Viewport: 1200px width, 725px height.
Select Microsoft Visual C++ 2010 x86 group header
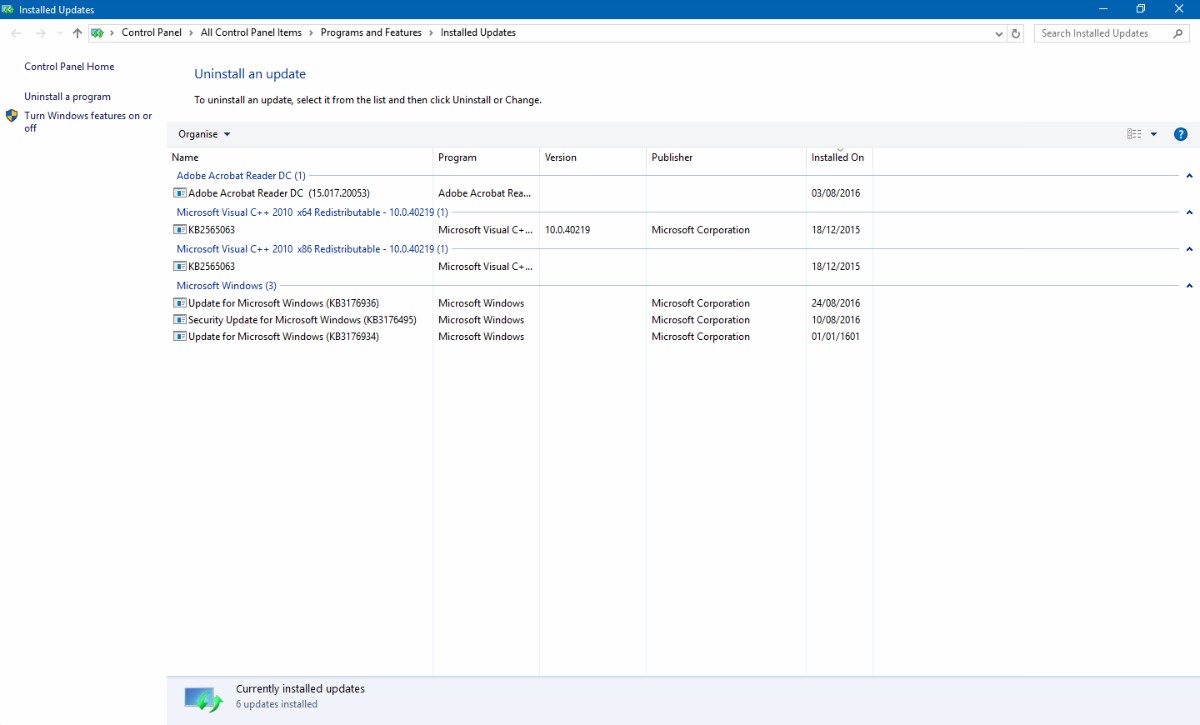tap(312, 249)
